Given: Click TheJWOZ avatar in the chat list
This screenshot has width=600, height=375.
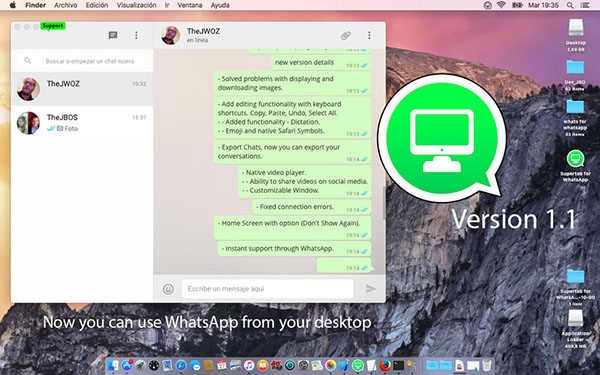Looking at the screenshot, I should [x=28, y=89].
